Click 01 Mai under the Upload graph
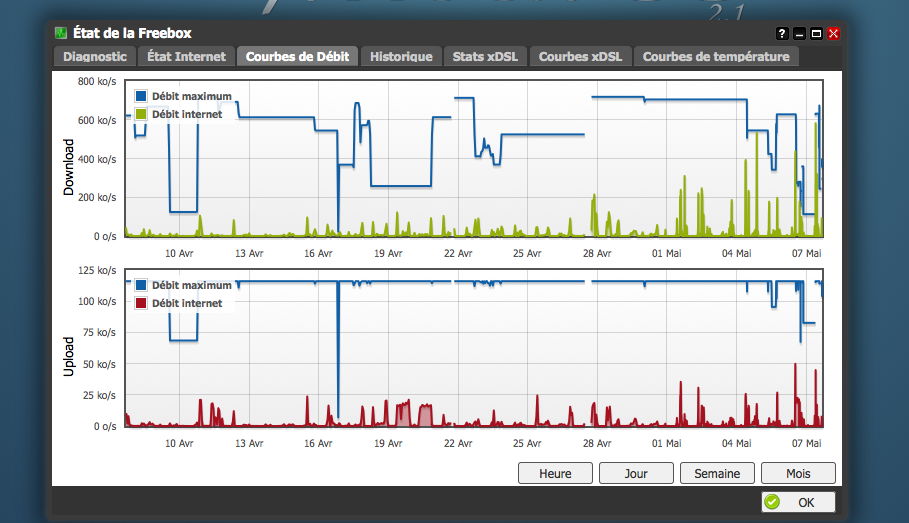 tap(667, 444)
